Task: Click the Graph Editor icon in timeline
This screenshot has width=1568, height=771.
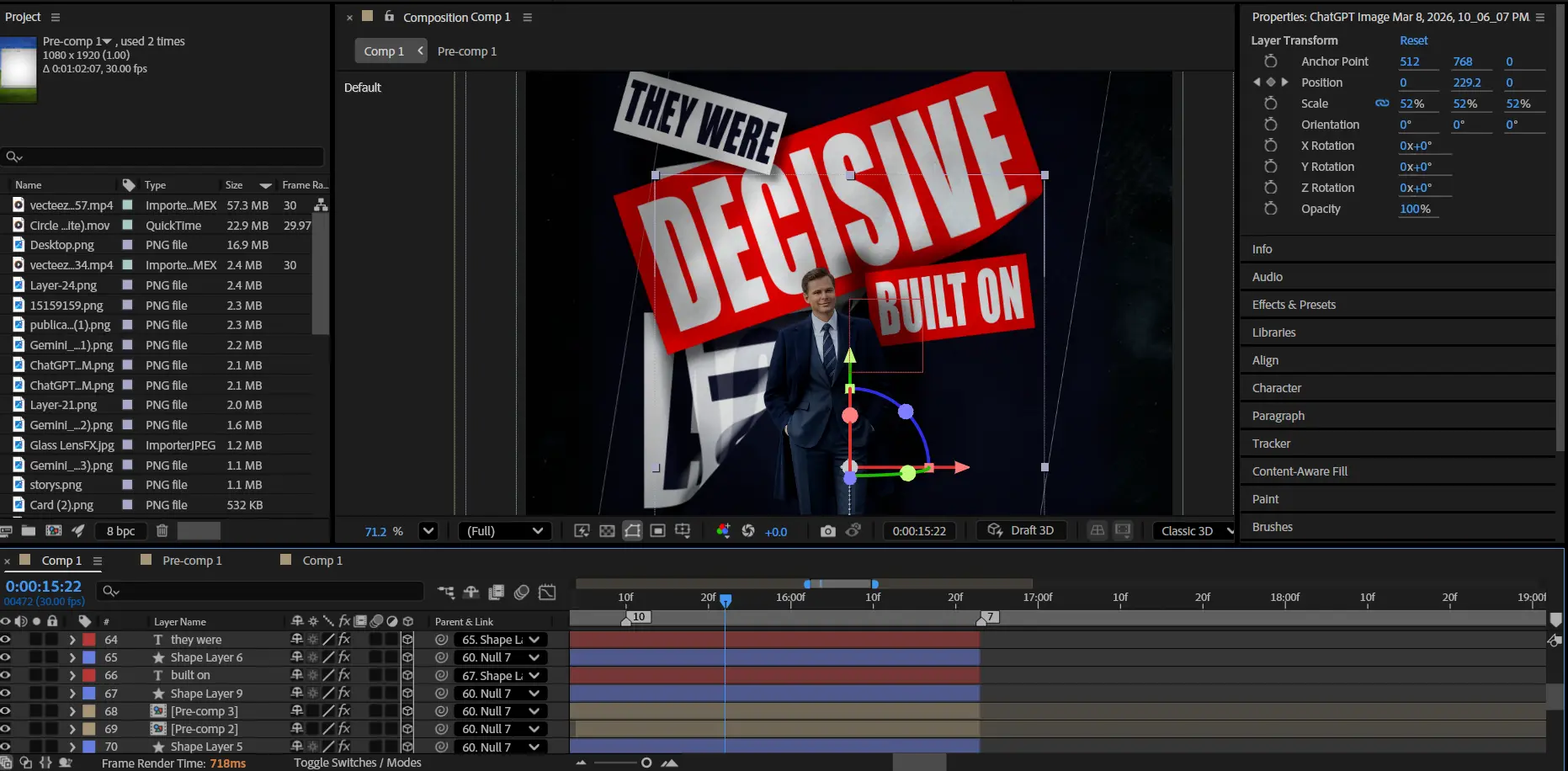Action: click(x=547, y=593)
